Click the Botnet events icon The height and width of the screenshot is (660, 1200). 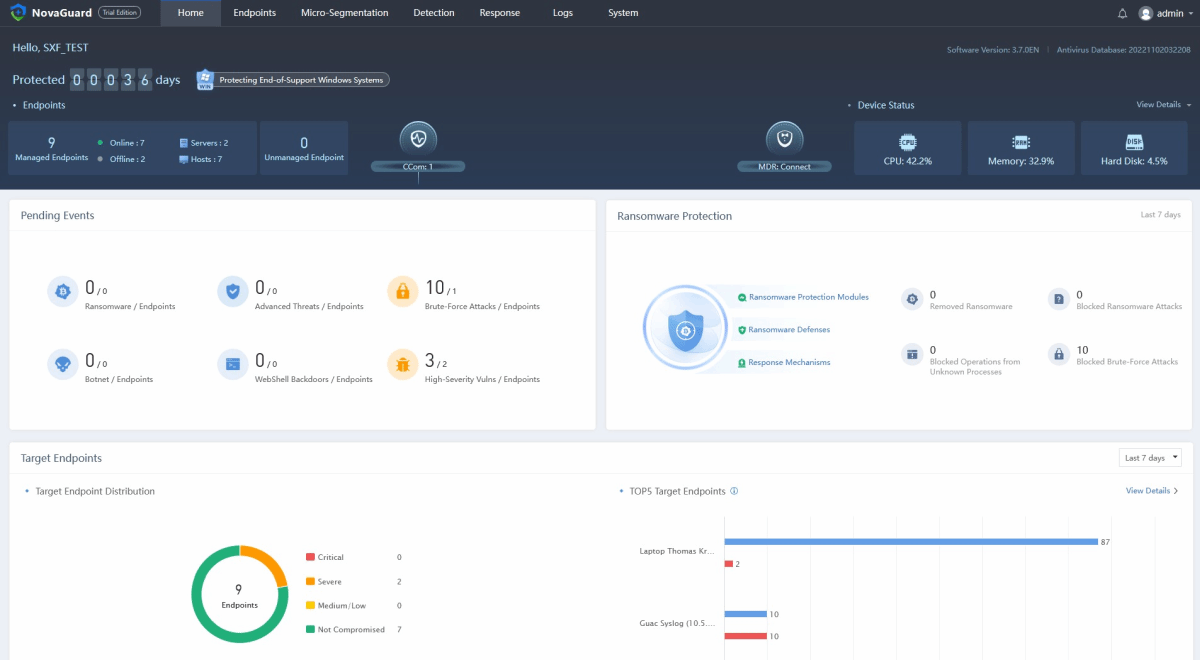[x=62, y=365]
